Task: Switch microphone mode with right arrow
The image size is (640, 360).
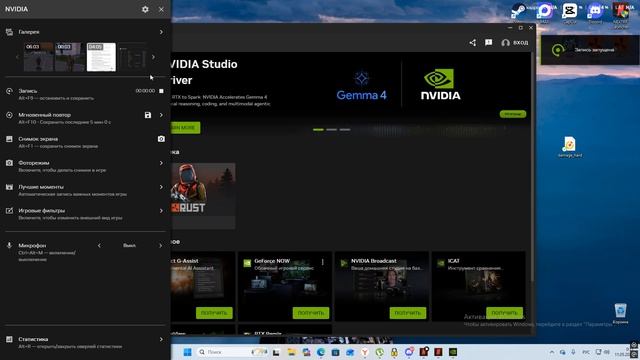Action: point(160,246)
